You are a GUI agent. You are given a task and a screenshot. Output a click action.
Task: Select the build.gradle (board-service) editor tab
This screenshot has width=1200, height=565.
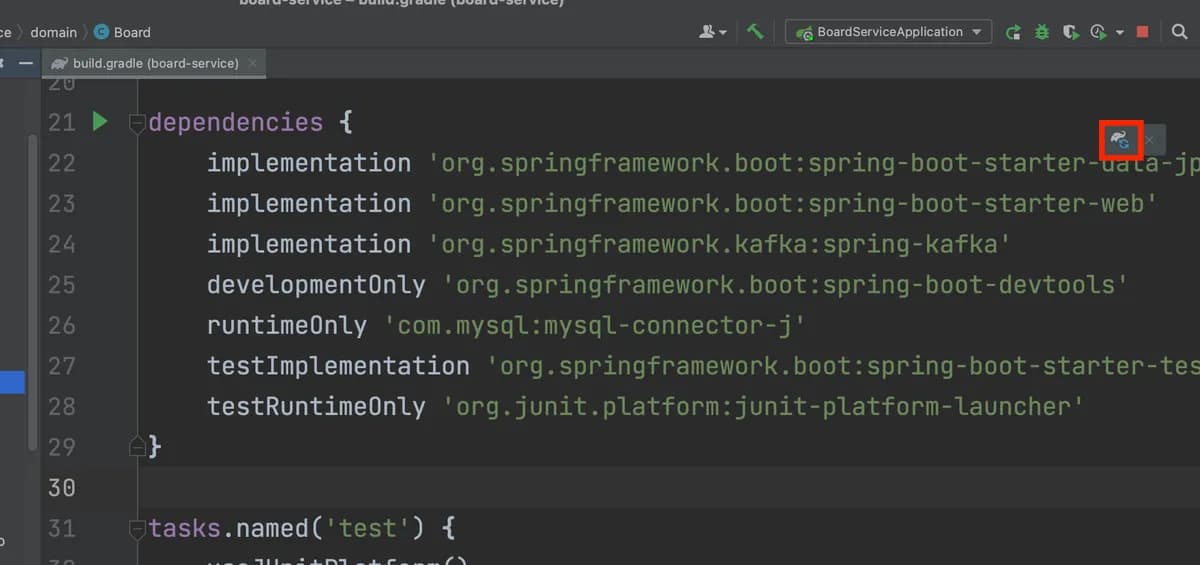155,63
